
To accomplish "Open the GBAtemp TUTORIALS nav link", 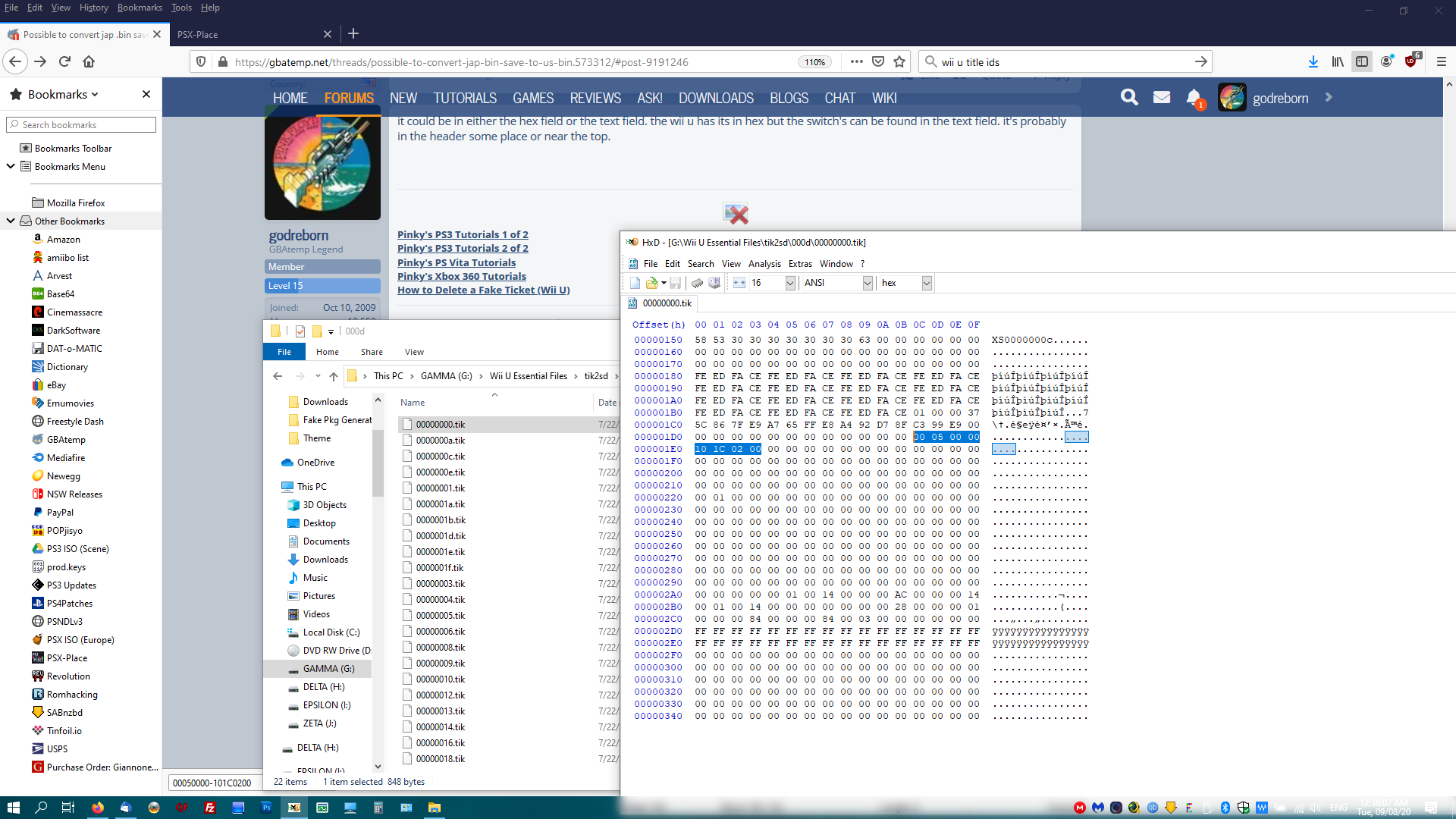I will [x=465, y=98].
